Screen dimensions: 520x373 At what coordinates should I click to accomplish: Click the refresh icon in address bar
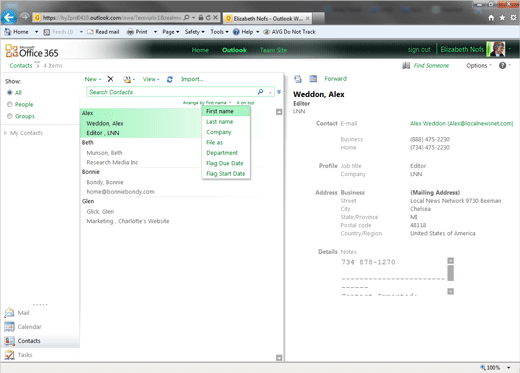[x=208, y=17]
